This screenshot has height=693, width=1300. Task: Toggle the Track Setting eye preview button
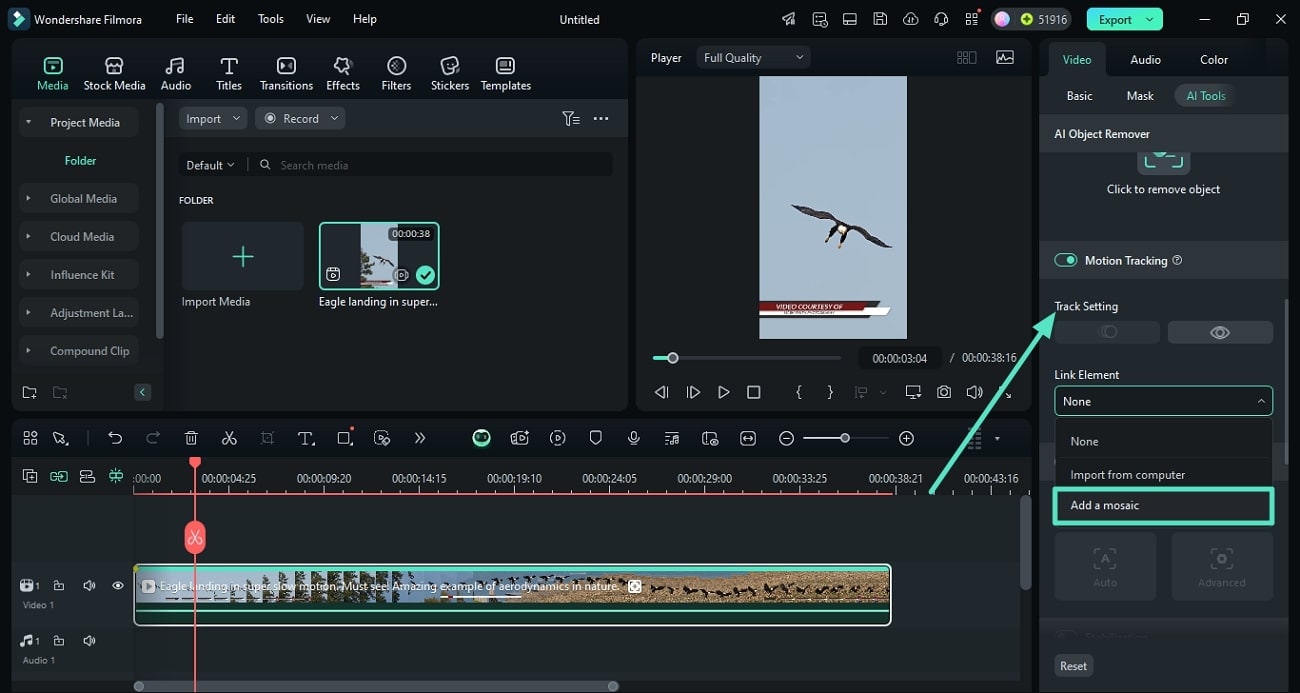click(1220, 332)
